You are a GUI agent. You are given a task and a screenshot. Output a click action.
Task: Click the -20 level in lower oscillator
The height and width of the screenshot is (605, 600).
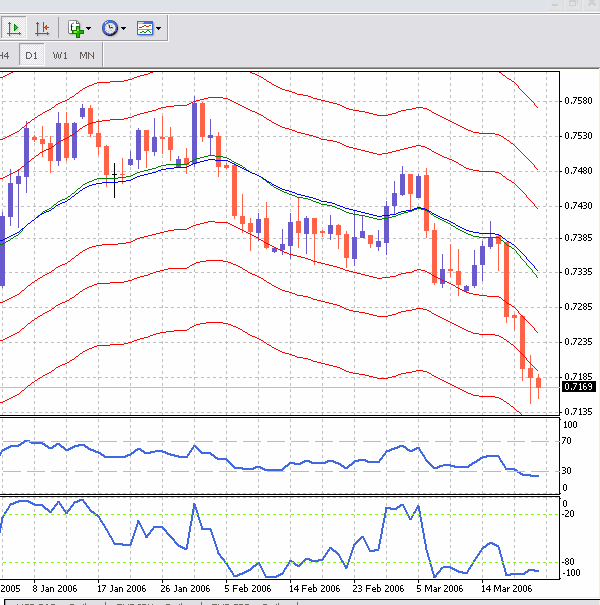point(567,514)
